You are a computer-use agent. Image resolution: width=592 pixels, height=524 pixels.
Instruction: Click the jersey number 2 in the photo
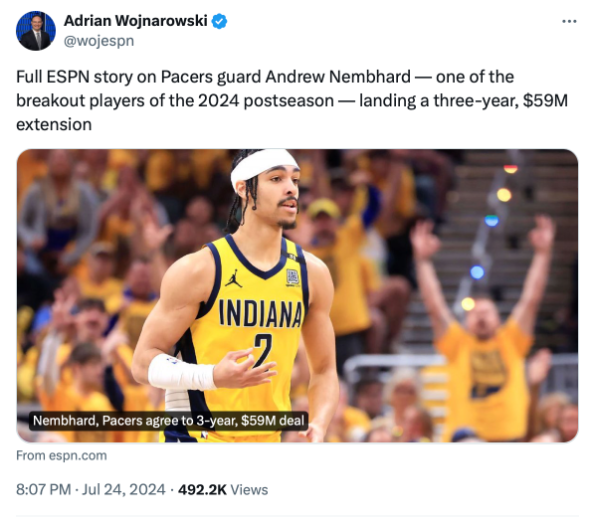263,350
